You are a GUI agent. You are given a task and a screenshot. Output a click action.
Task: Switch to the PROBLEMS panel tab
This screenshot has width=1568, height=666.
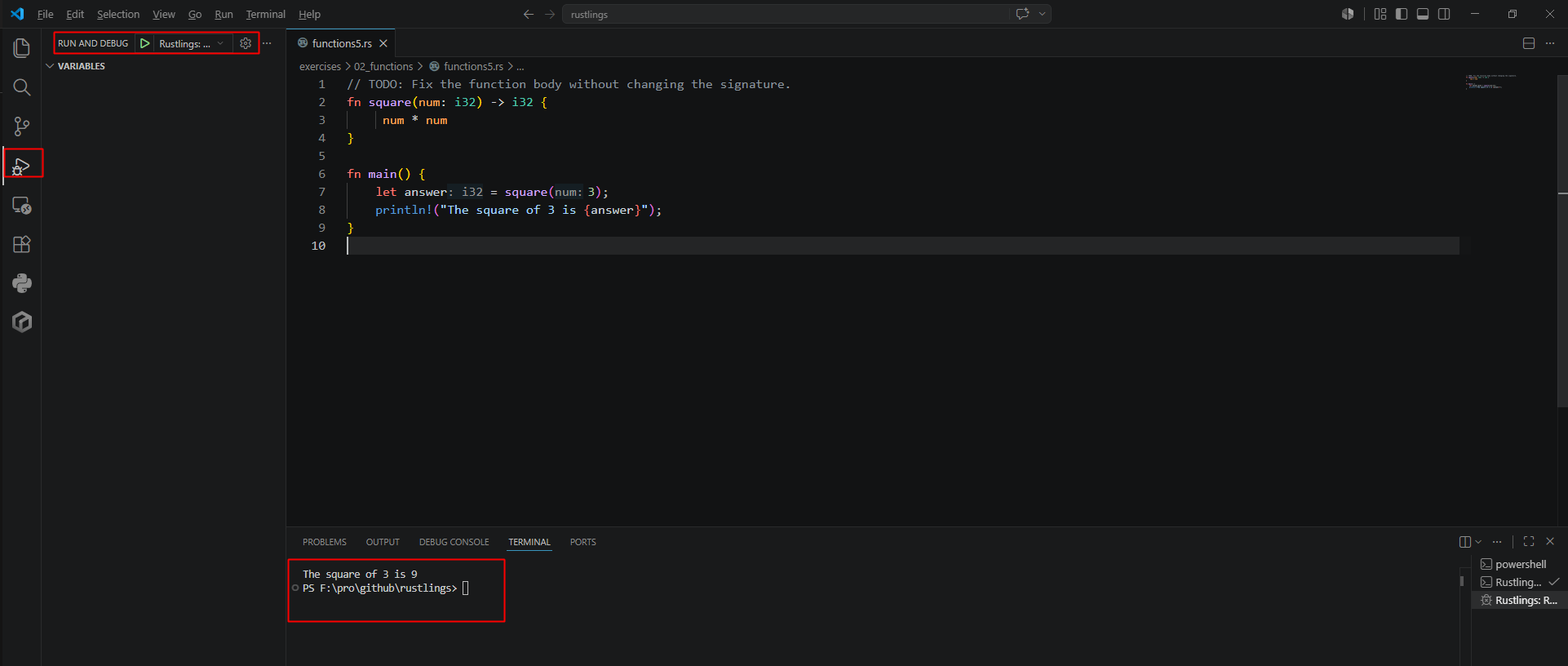[x=325, y=542]
